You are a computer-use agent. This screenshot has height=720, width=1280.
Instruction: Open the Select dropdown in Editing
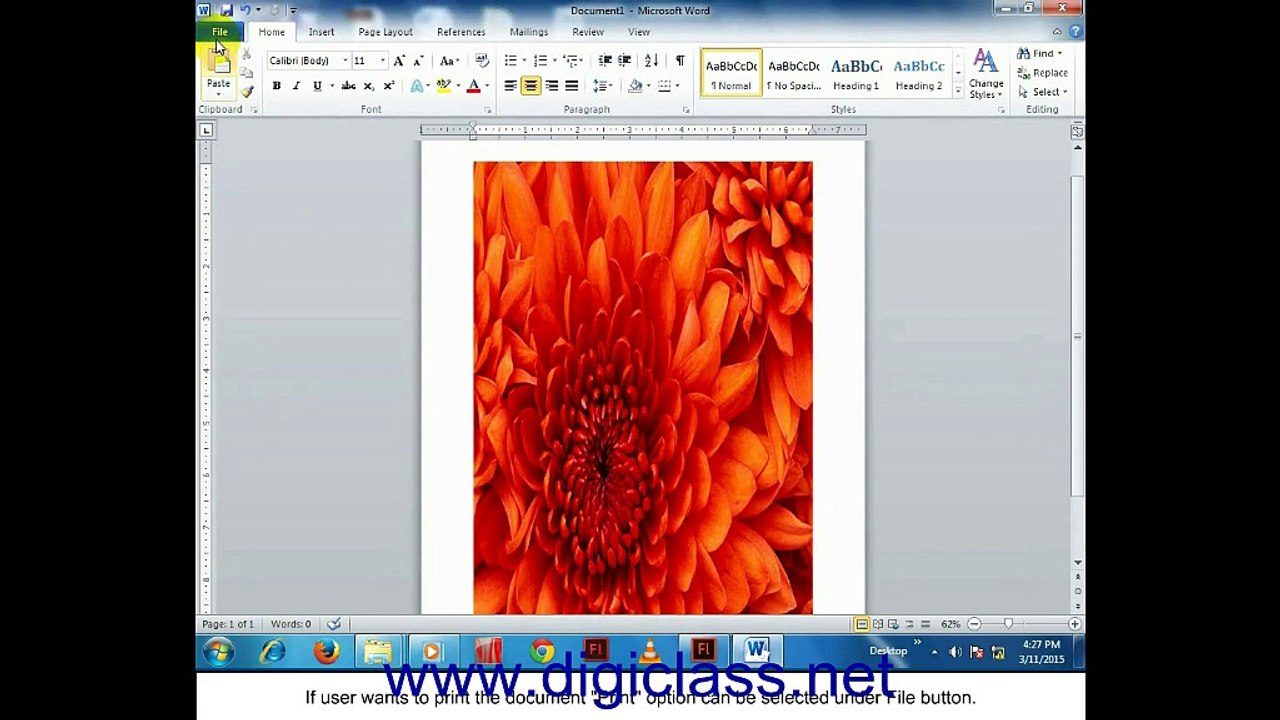(1042, 92)
